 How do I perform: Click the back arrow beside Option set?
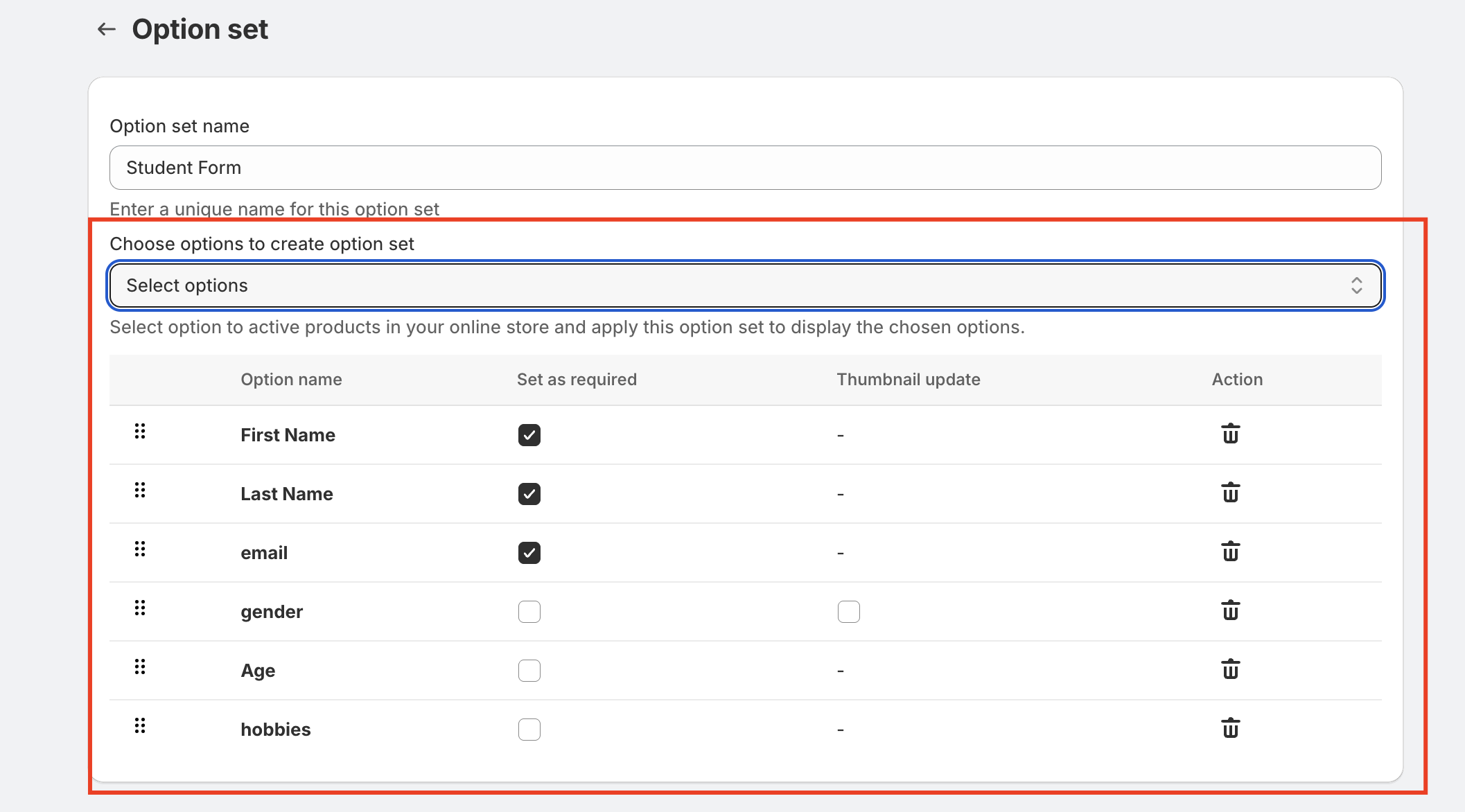click(x=106, y=29)
